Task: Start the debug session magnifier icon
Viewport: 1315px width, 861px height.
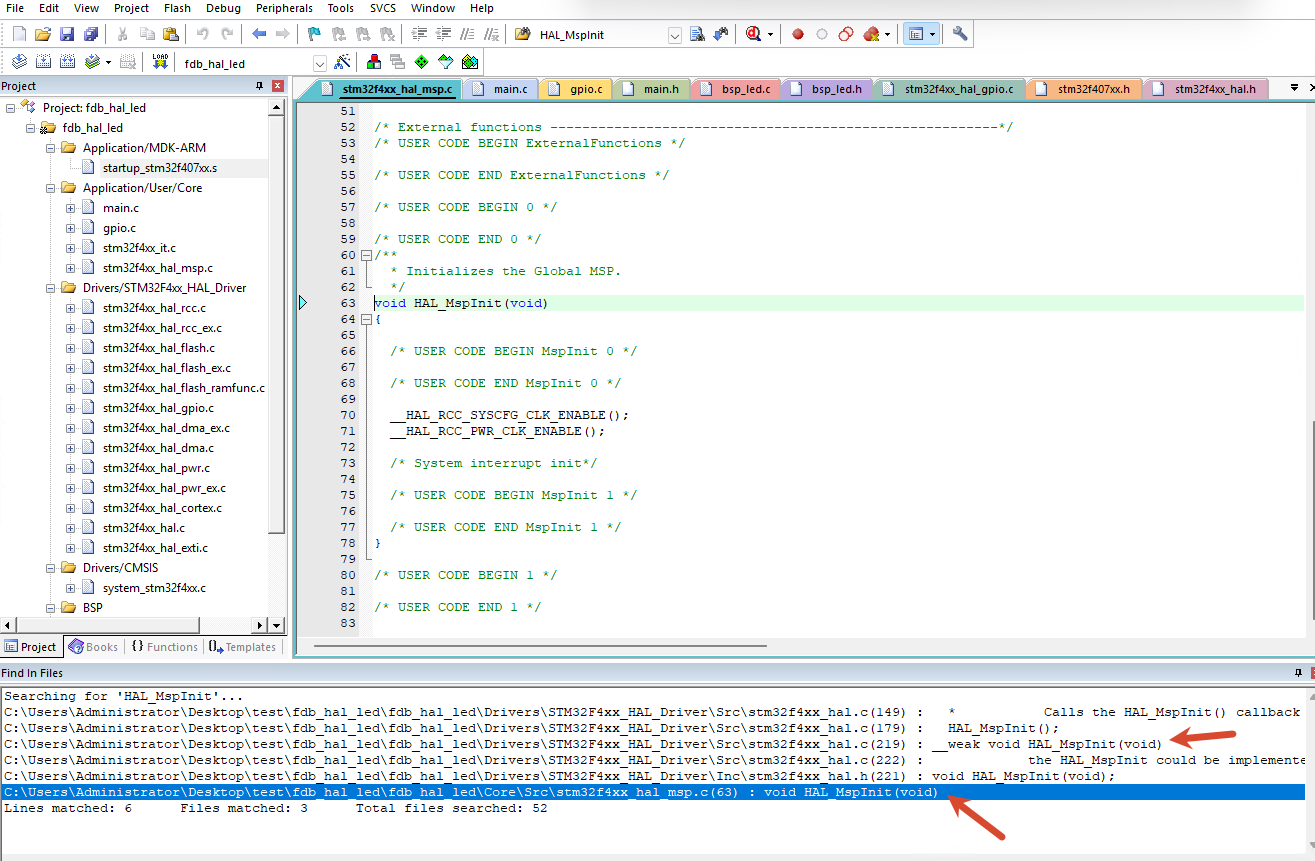Action: pos(754,34)
